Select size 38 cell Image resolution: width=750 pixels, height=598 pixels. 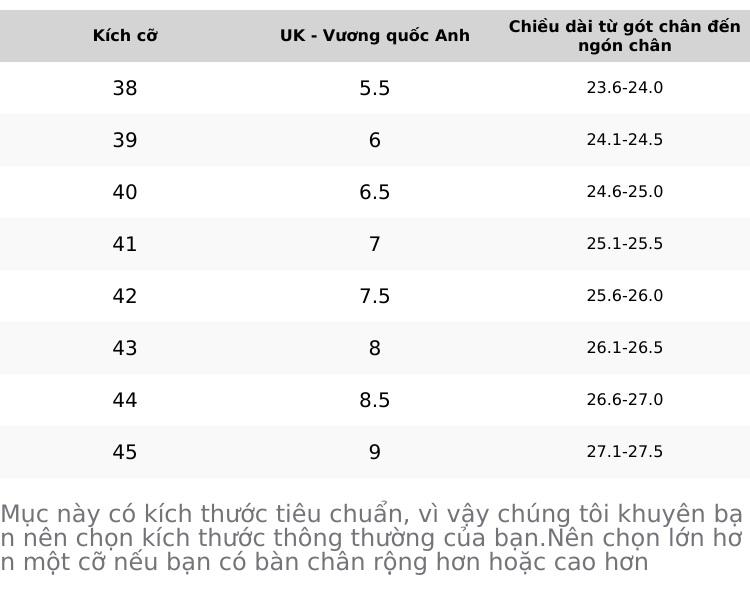[x=125, y=88]
